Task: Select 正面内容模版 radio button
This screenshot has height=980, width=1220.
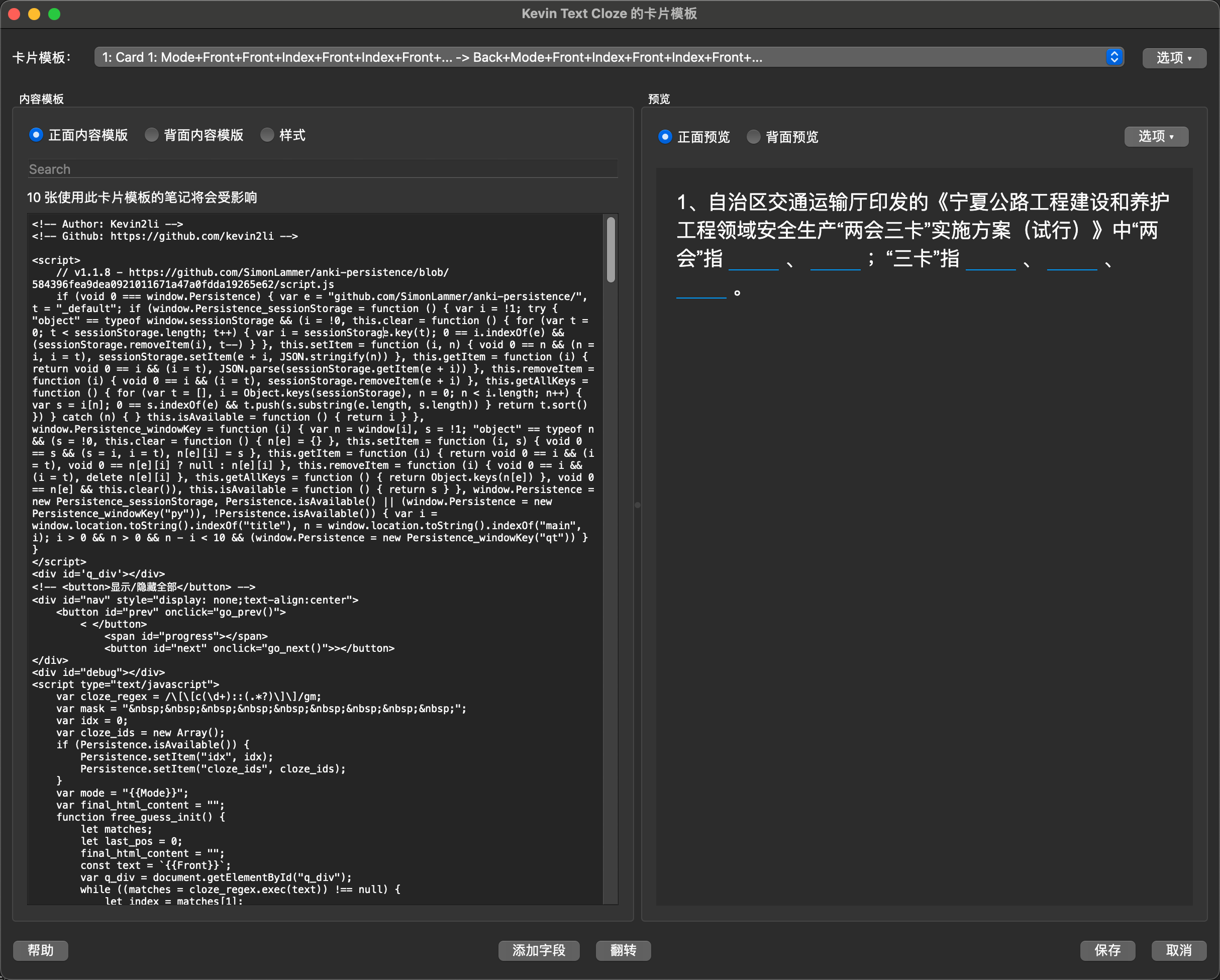Action: (36, 135)
